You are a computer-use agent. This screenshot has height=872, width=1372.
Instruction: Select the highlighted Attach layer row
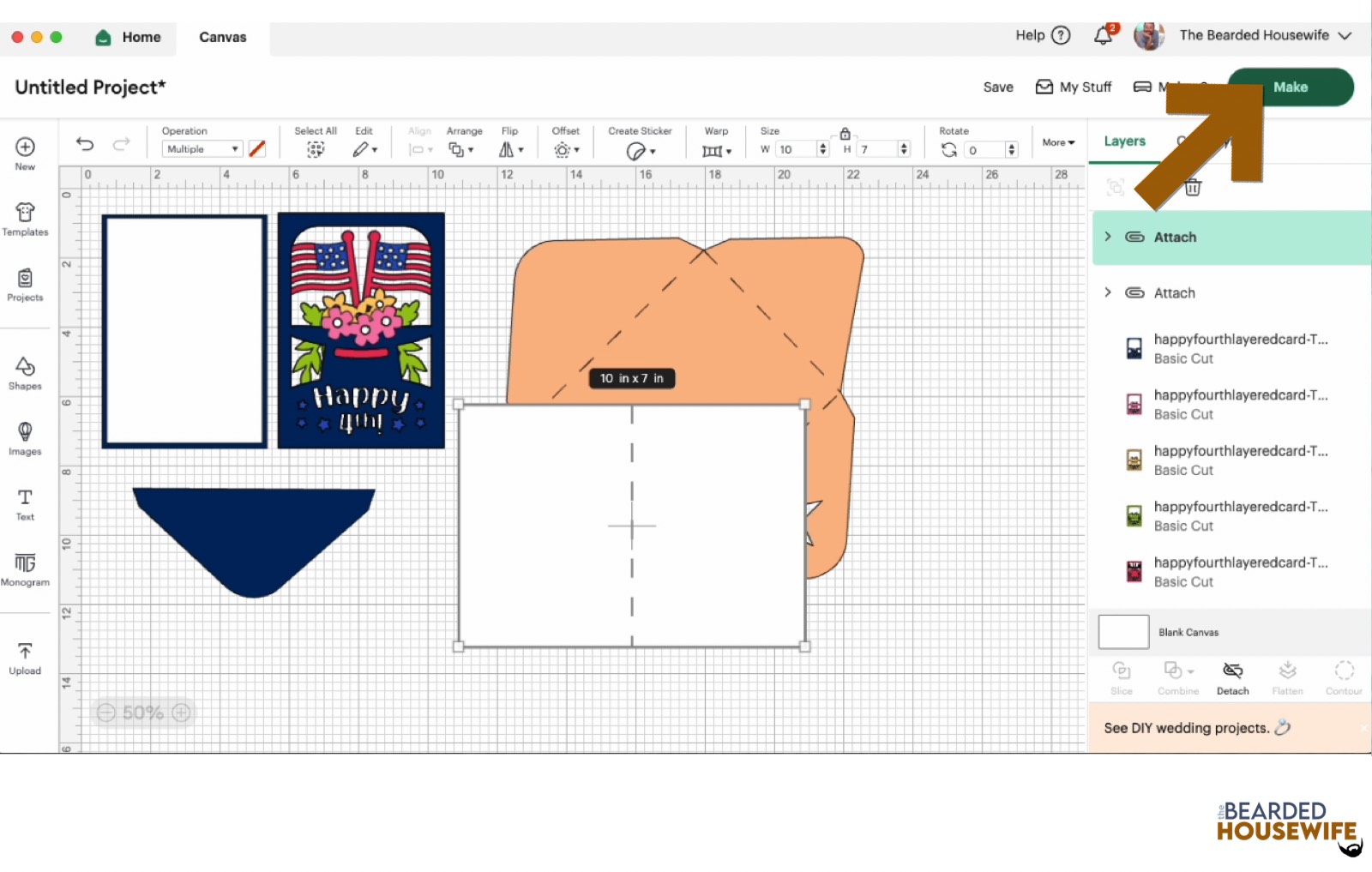[x=1231, y=238]
